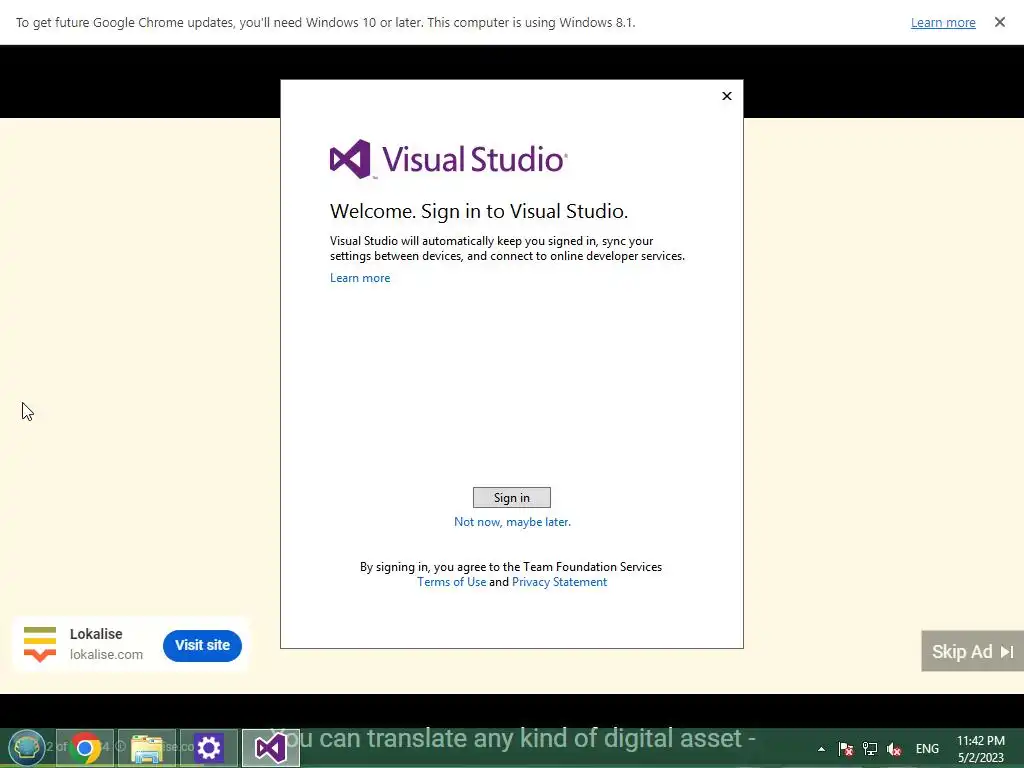Open the gear settings app in taskbar

(x=209, y=748)
